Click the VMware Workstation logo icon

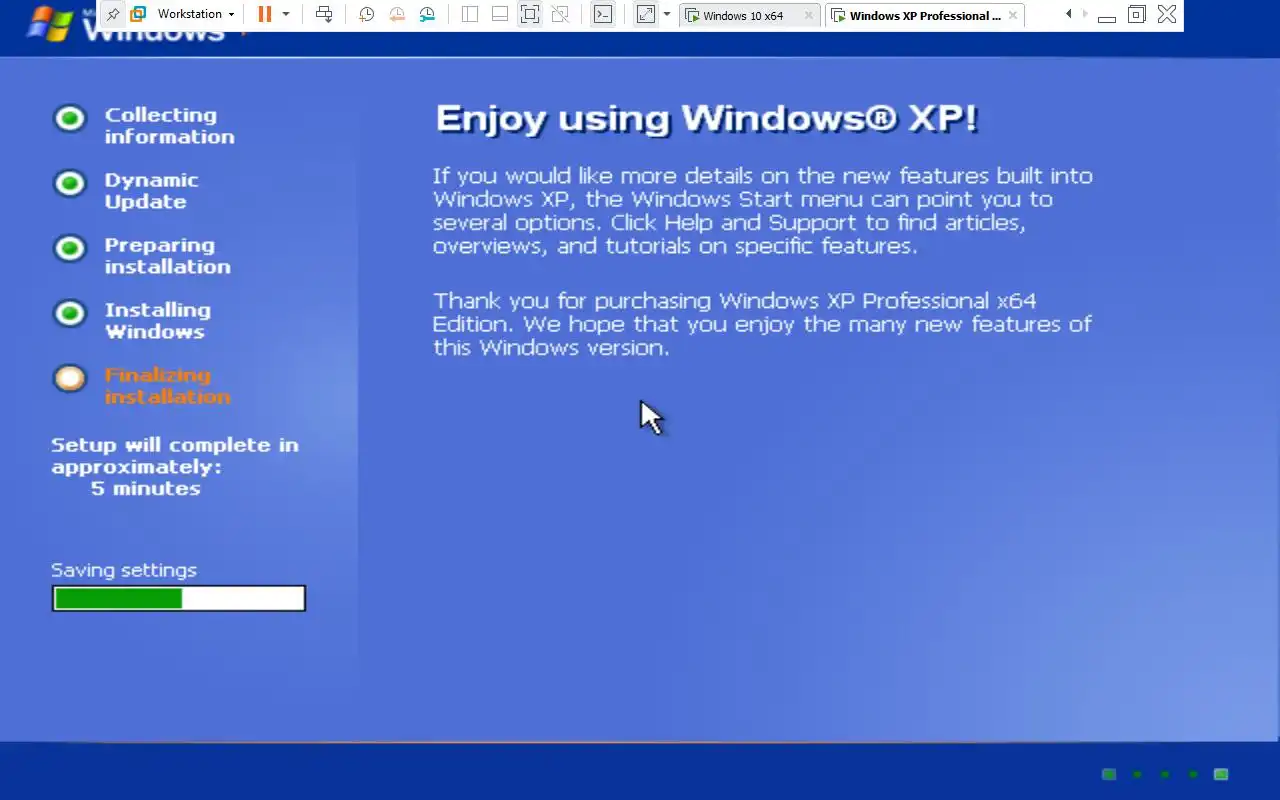pos(138,14)
